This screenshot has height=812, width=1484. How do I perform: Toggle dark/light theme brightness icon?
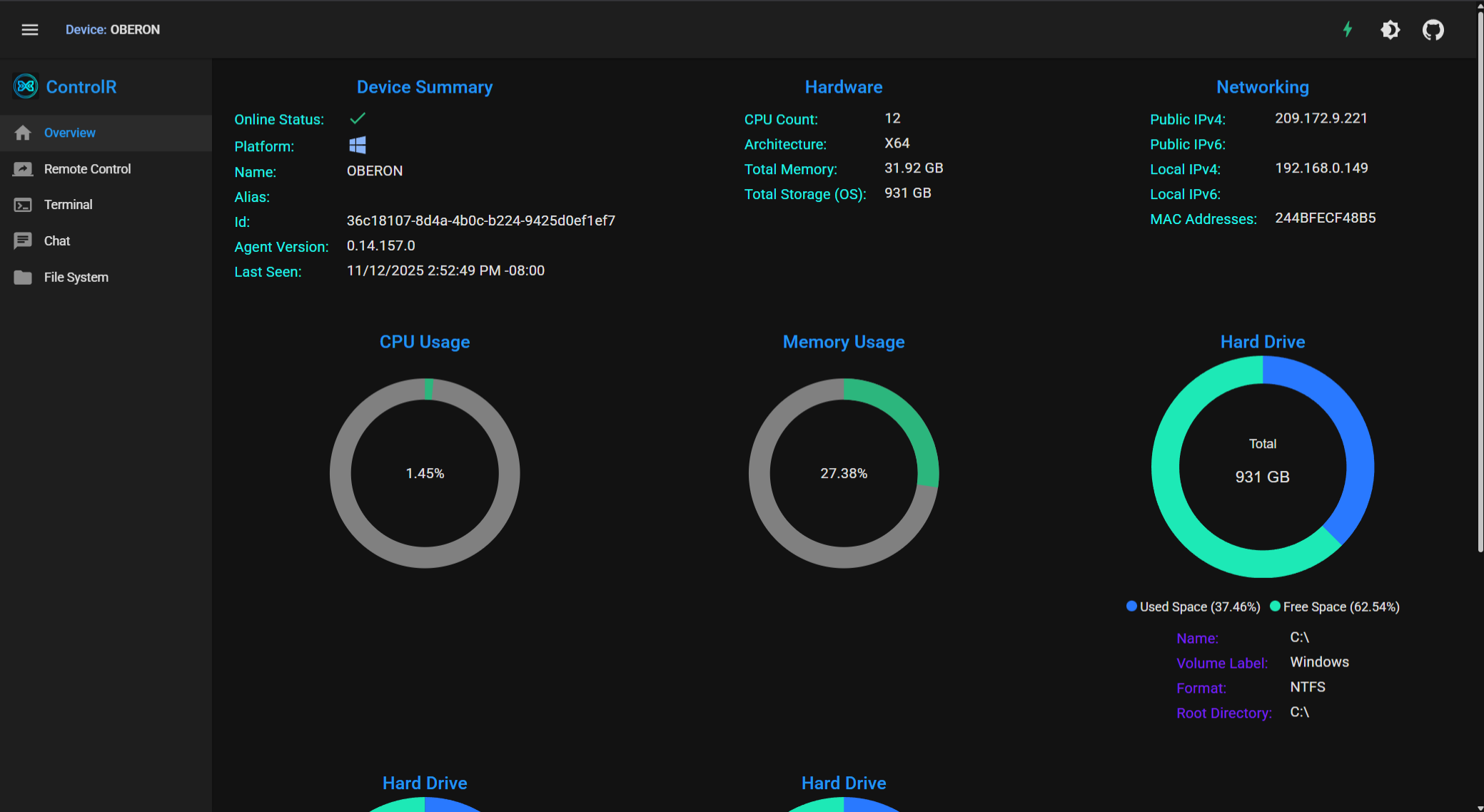click(x=1390, y=29)
